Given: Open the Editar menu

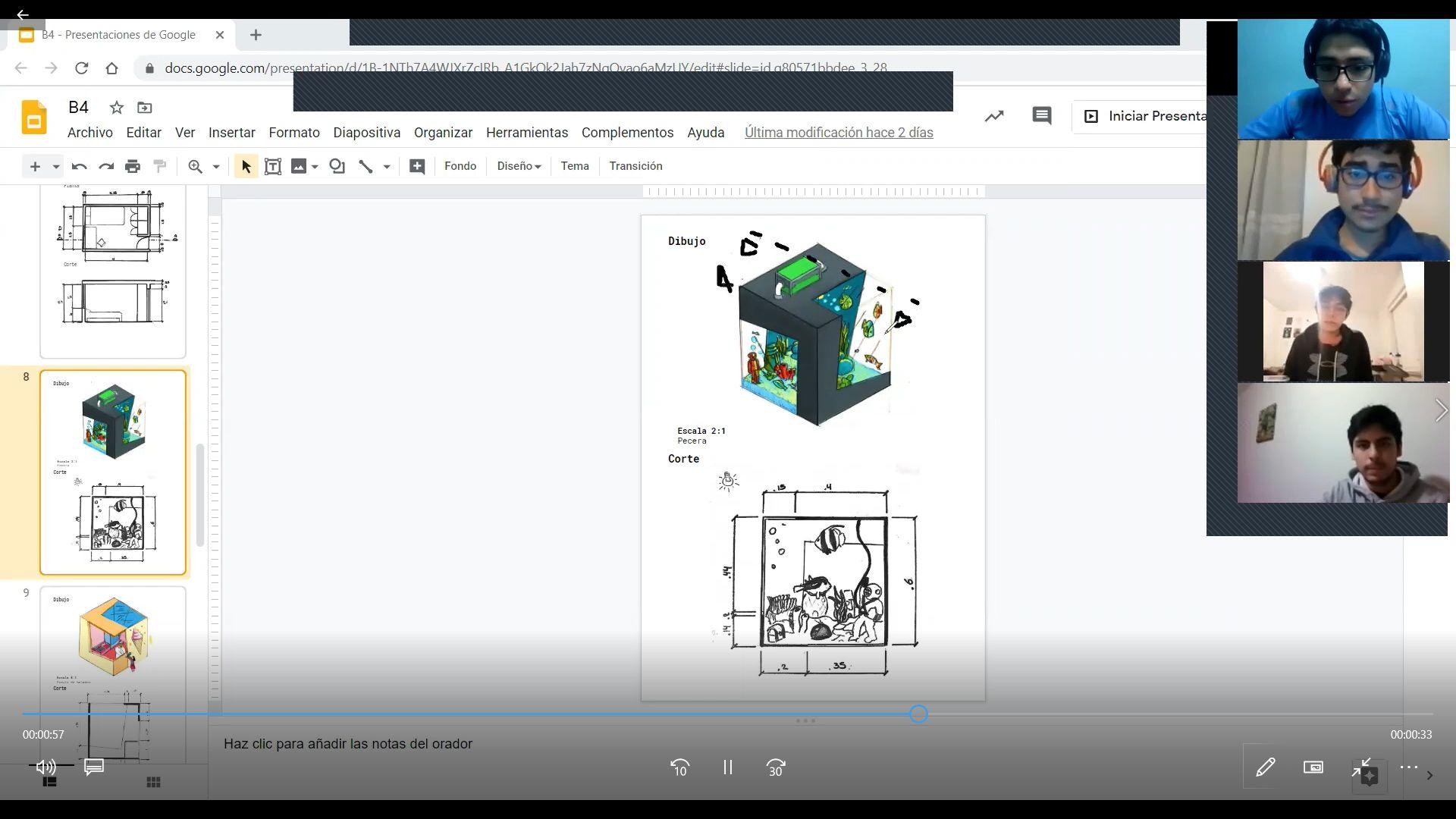Looking at the screenshot, I should click(x=143, y=133).
